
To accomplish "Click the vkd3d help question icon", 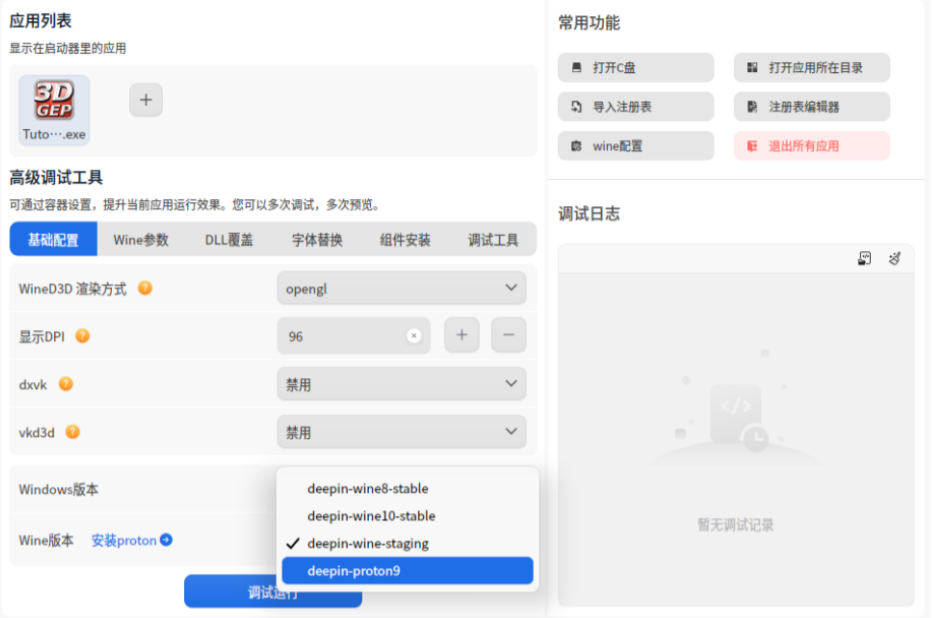I will point(73,432).
